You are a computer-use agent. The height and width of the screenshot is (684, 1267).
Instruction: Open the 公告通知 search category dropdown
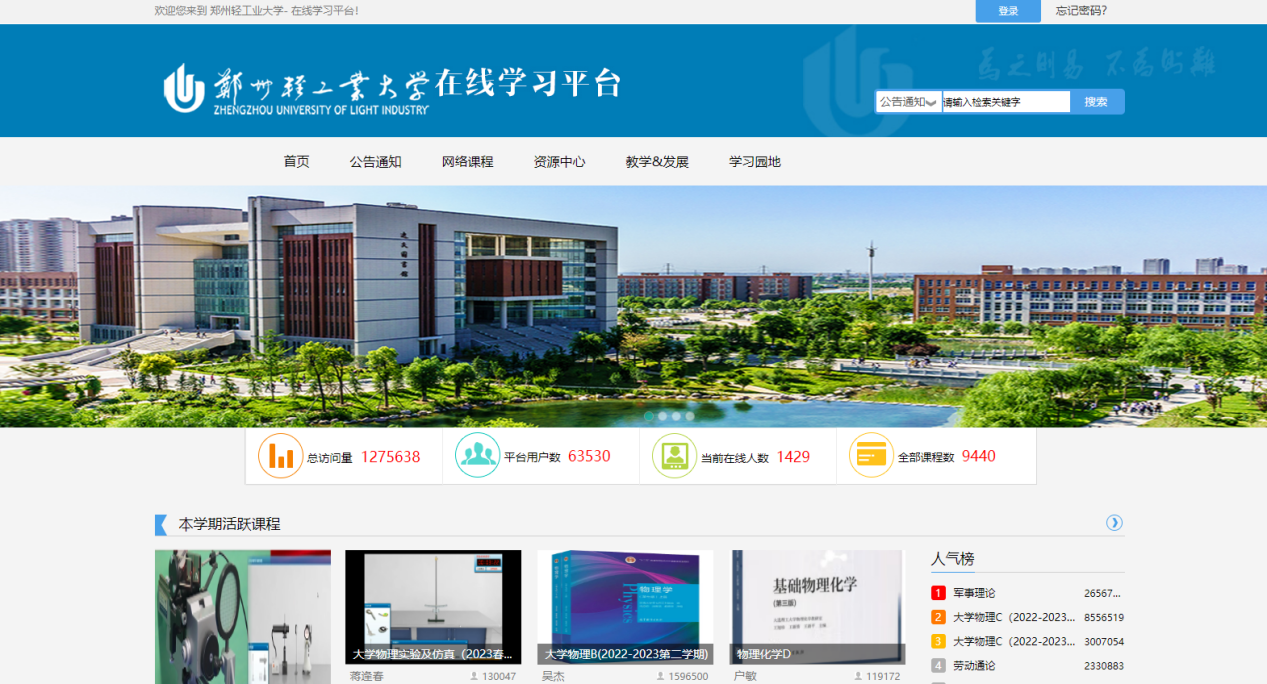(908, 102)
